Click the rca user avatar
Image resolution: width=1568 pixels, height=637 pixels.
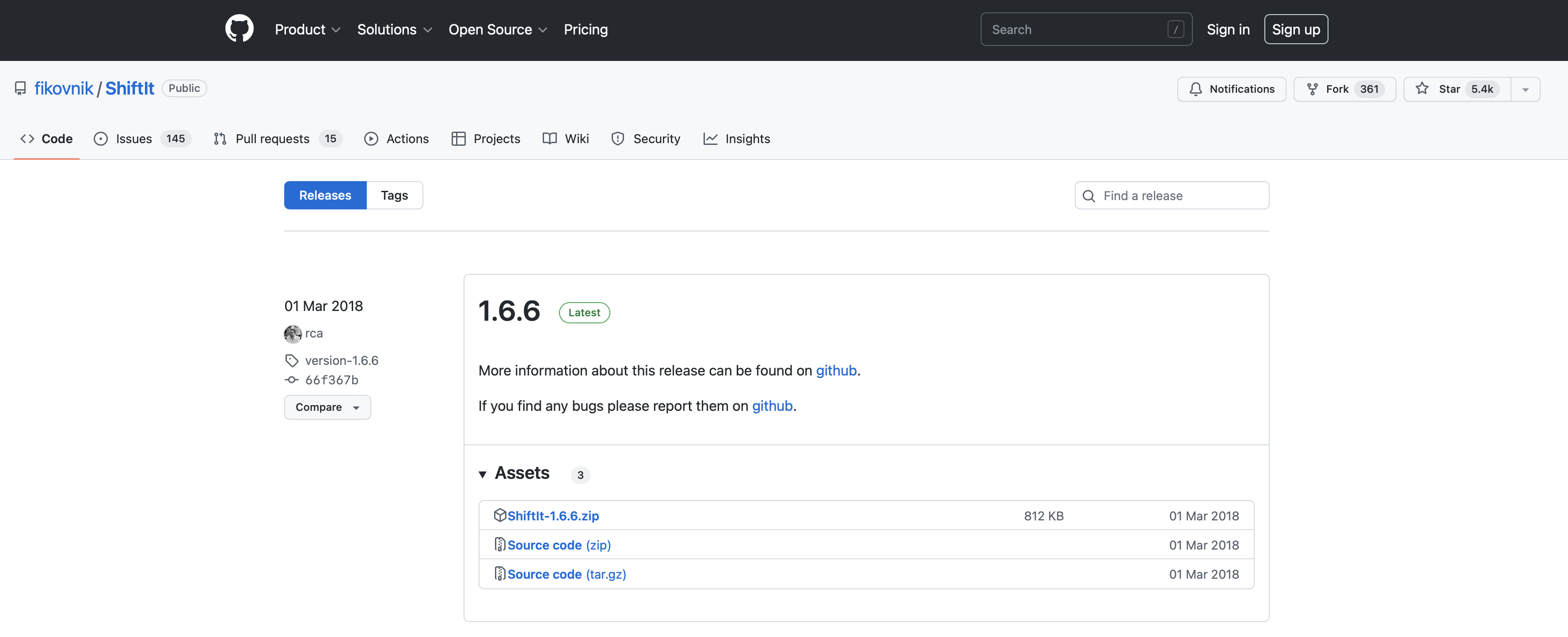click(x=293, y=334)
